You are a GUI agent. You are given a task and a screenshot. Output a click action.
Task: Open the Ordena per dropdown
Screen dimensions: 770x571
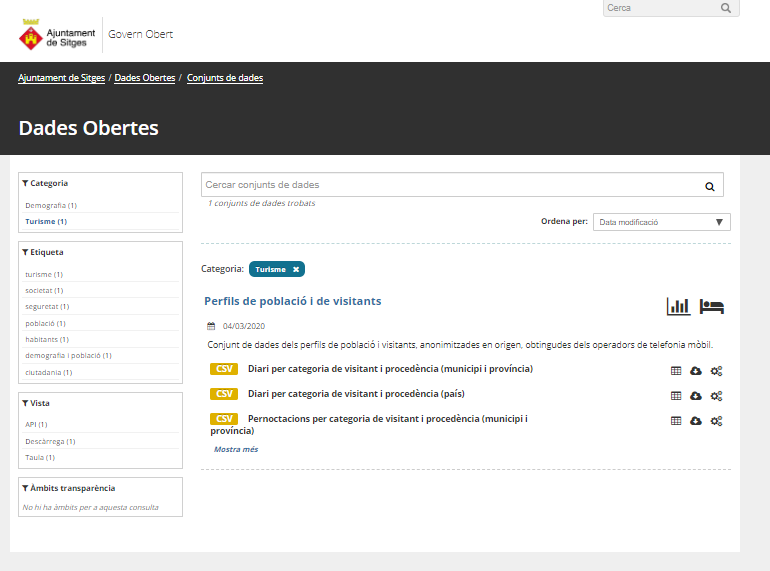coord(661,222)
